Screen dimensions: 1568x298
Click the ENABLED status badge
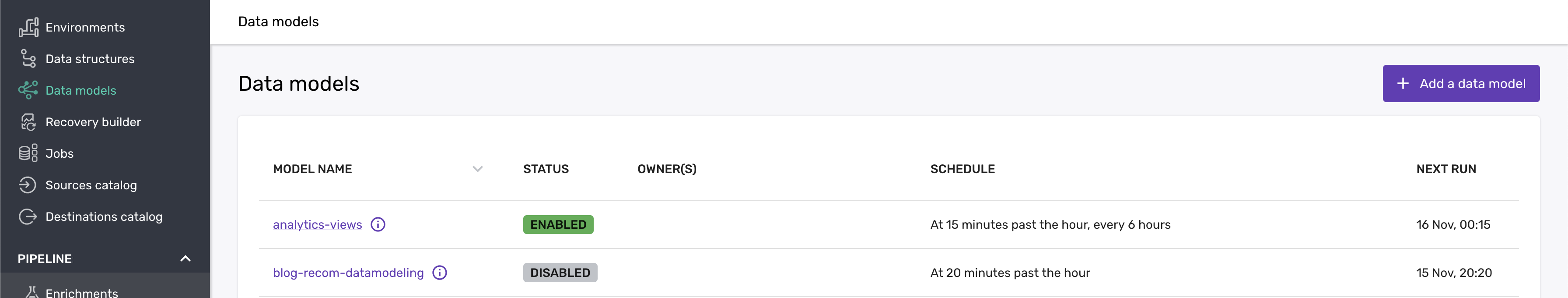558,225
